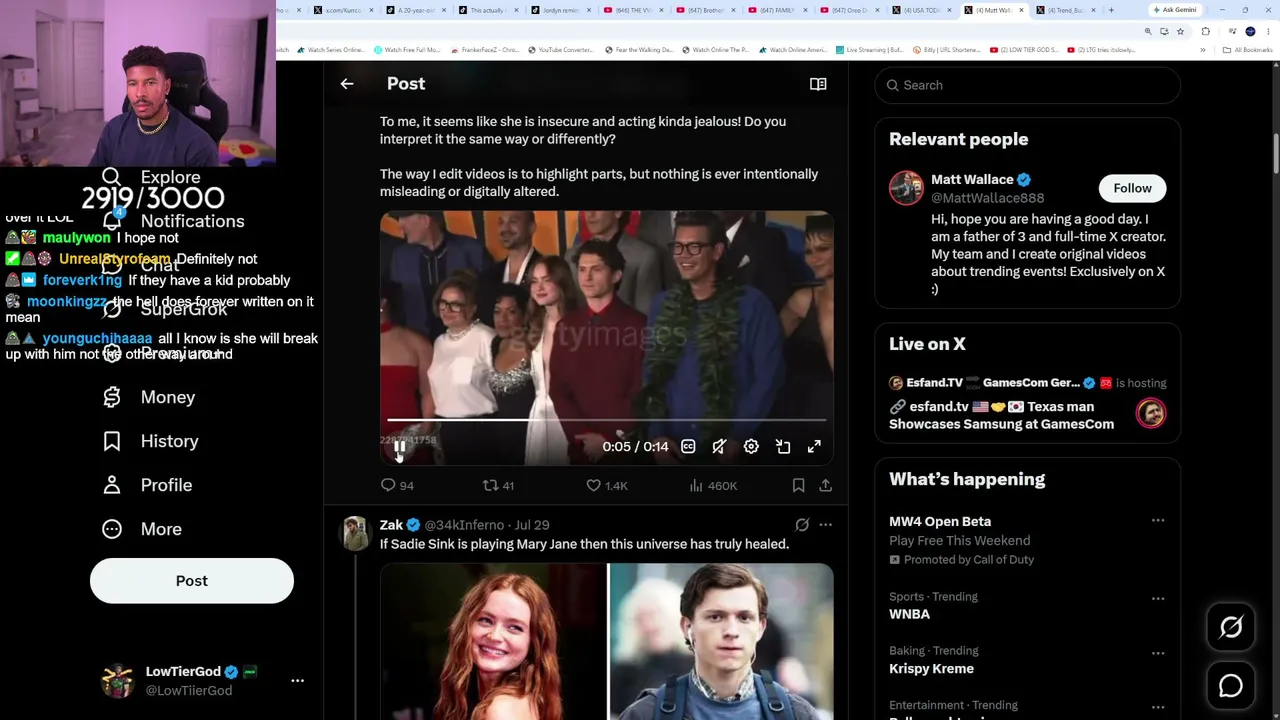This screenshot has height=720, width=1280.
Task: Open the browser extensions puzzle icon
Action: pos(1205,31)
